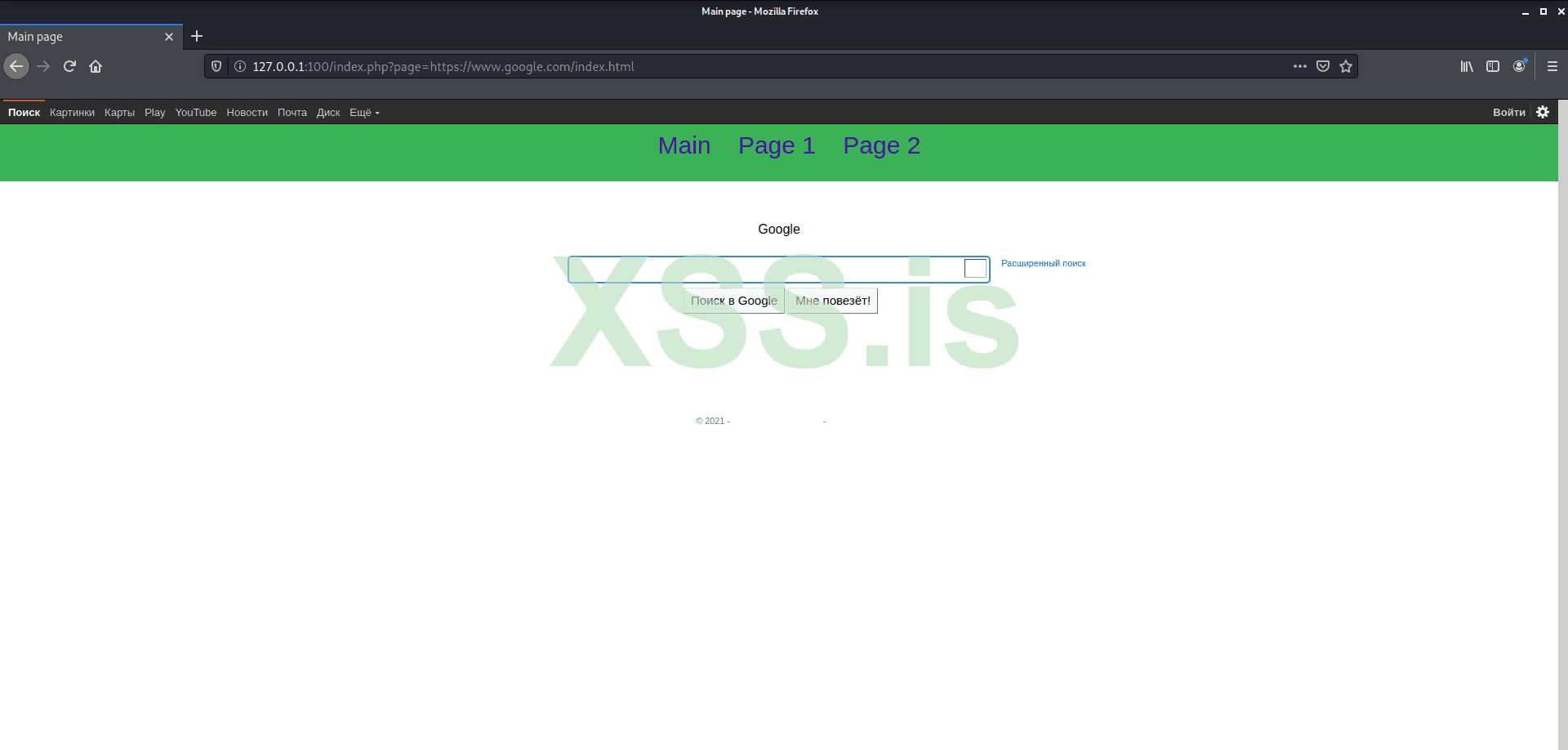Save page to Pocket

click(x=1323, y=66)
